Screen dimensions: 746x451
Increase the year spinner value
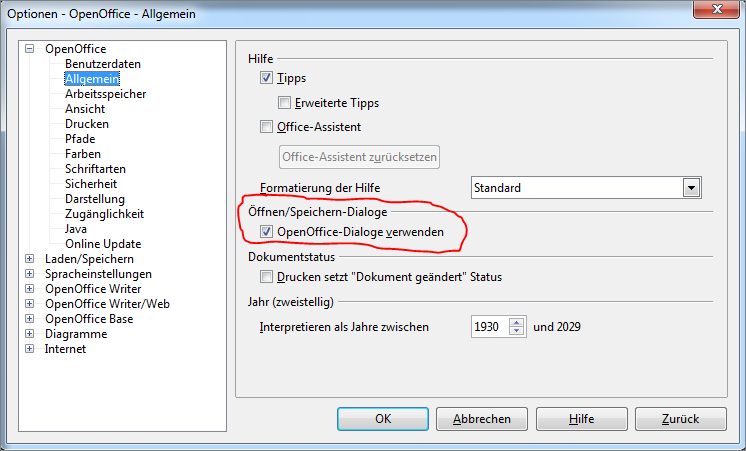[516, 322]
